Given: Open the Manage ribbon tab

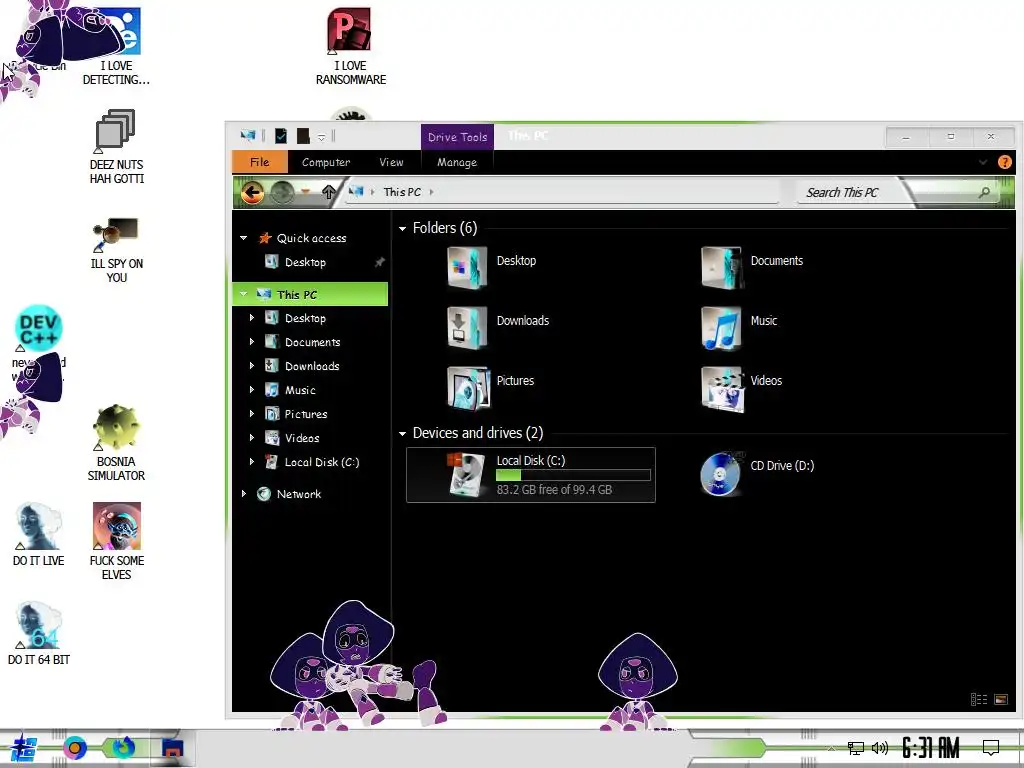Looking at the screenshot, I should (x=457, y=162).
